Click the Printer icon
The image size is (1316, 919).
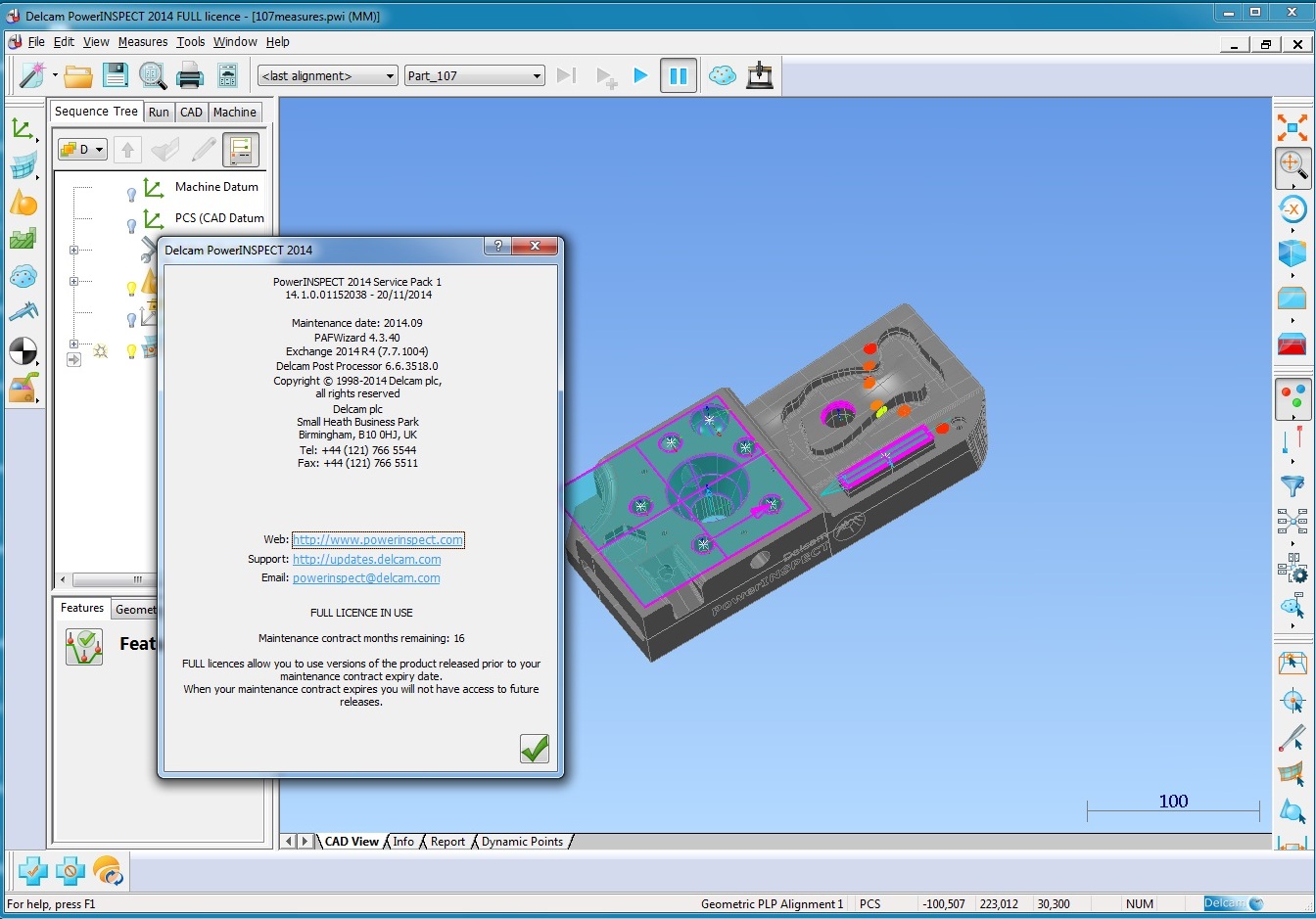[190, 75]
